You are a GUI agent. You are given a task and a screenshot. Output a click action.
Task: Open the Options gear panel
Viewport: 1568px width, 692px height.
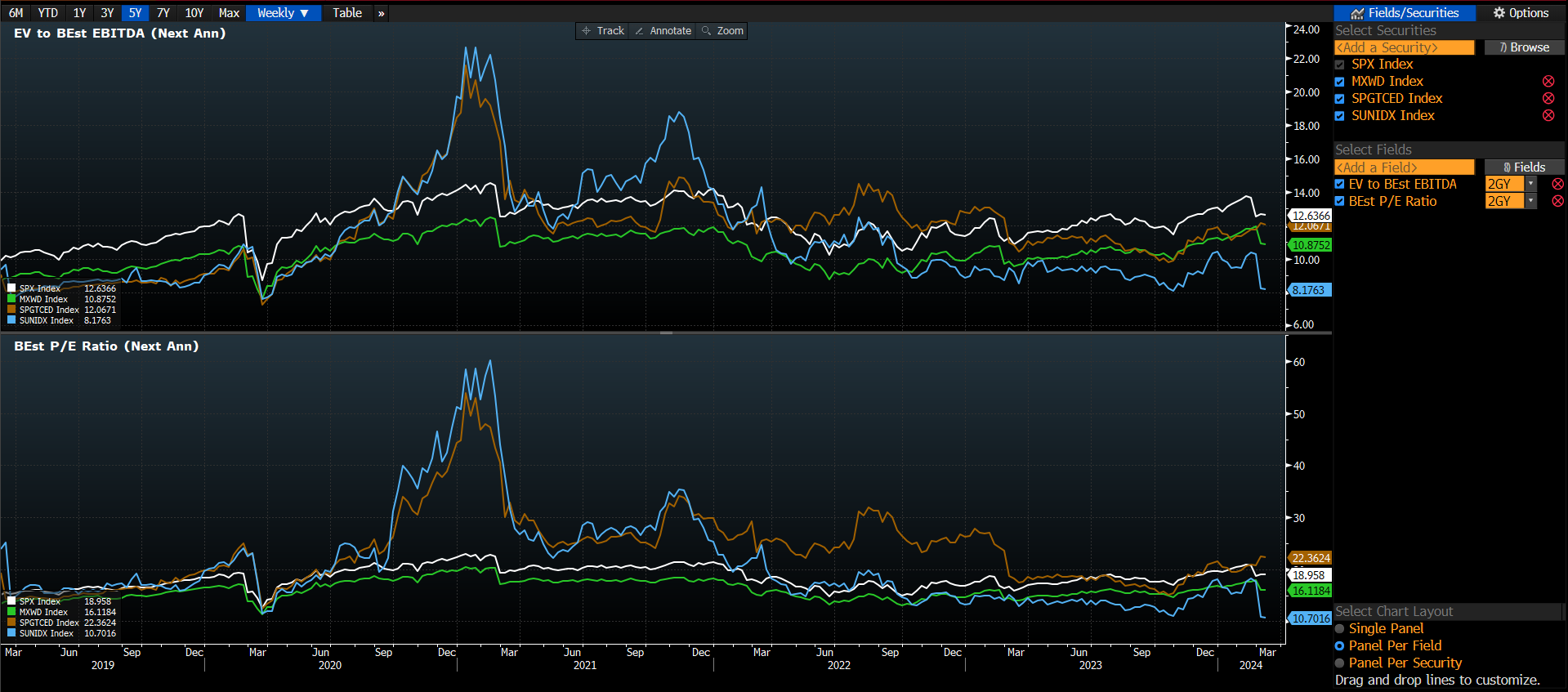(x=1521, y=13)
